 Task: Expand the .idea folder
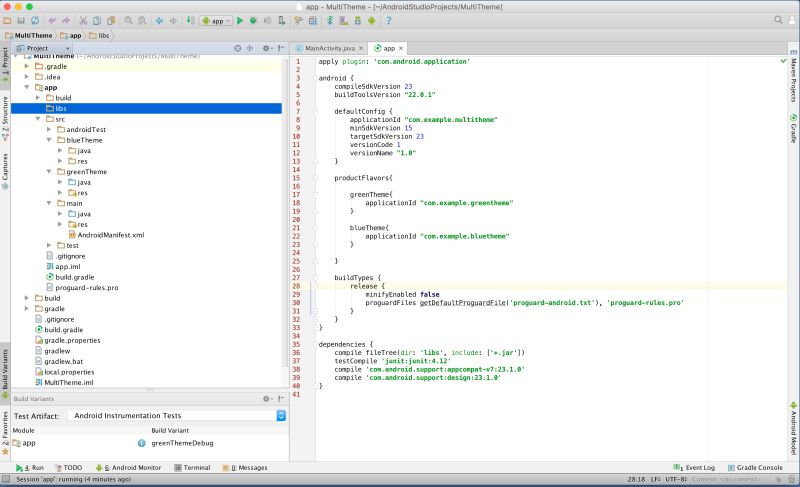[27, 77]
